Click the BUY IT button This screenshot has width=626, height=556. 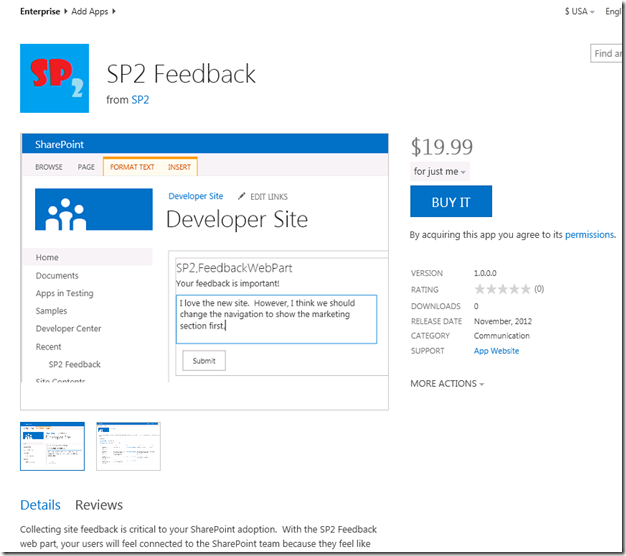pyautogui.click(x=451, y=201)
